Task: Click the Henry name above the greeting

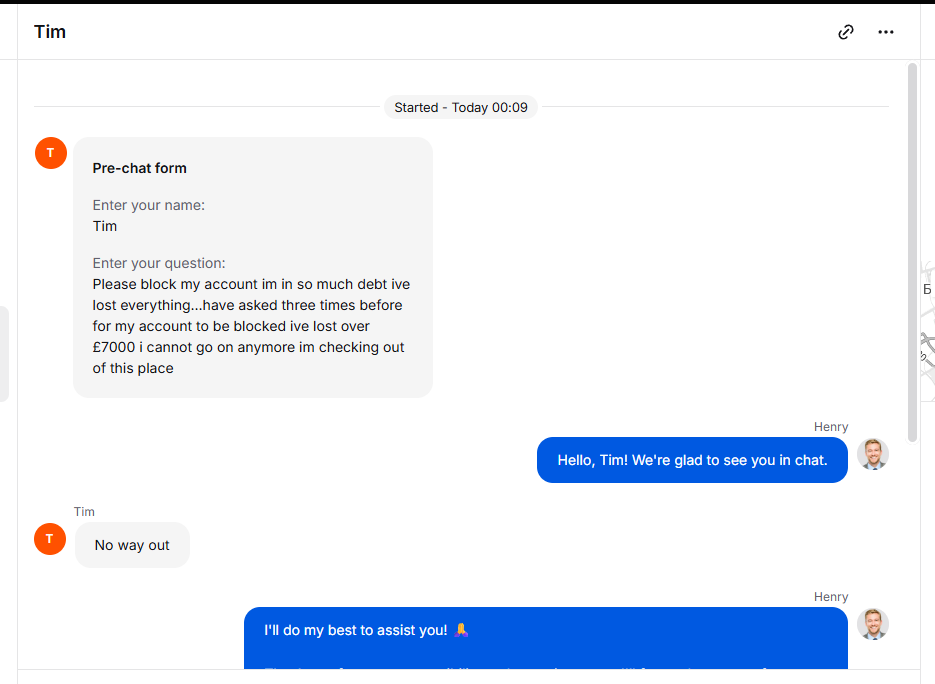Action: 831,427
